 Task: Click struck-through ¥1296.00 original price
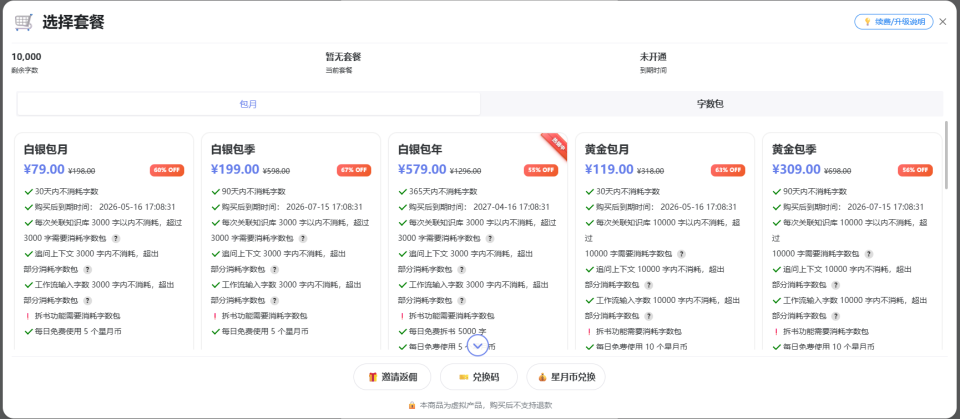point(466,172)
